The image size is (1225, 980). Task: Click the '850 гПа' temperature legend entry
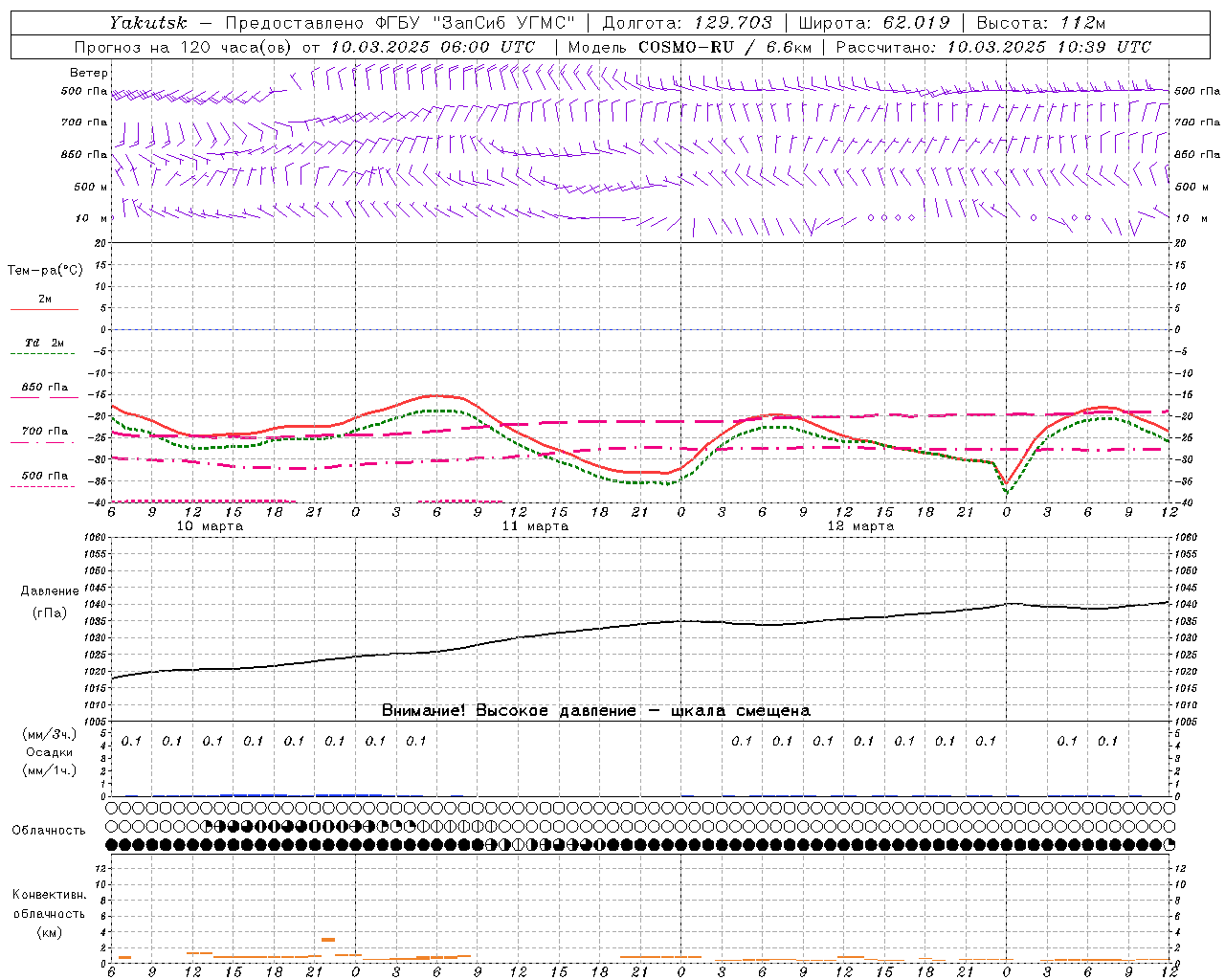pyautogui.click(x=44, y=388)
